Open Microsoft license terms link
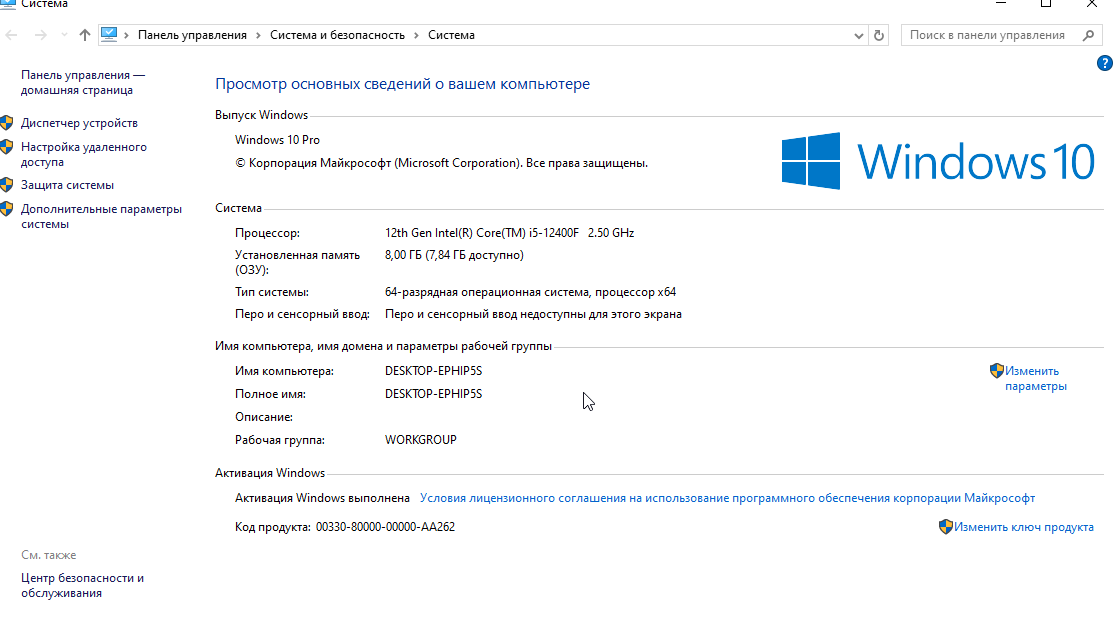This screenshot has width=1113, height=620. pos(727,498)
